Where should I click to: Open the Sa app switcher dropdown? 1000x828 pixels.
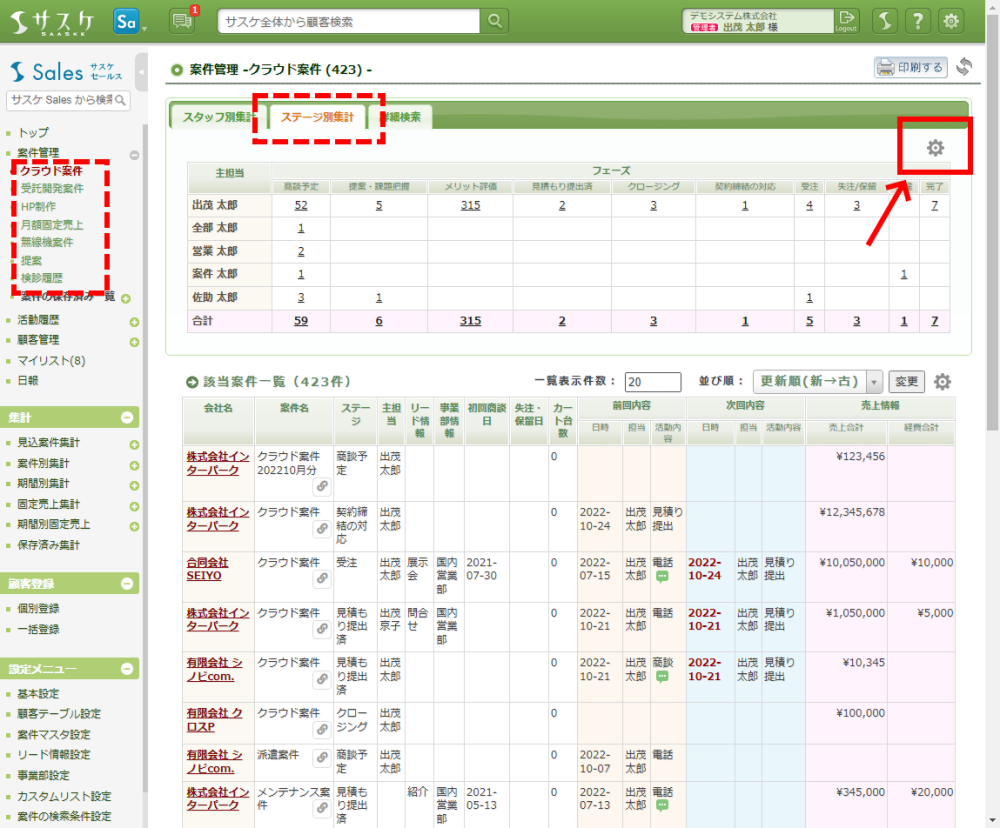(x=129, y=21)
